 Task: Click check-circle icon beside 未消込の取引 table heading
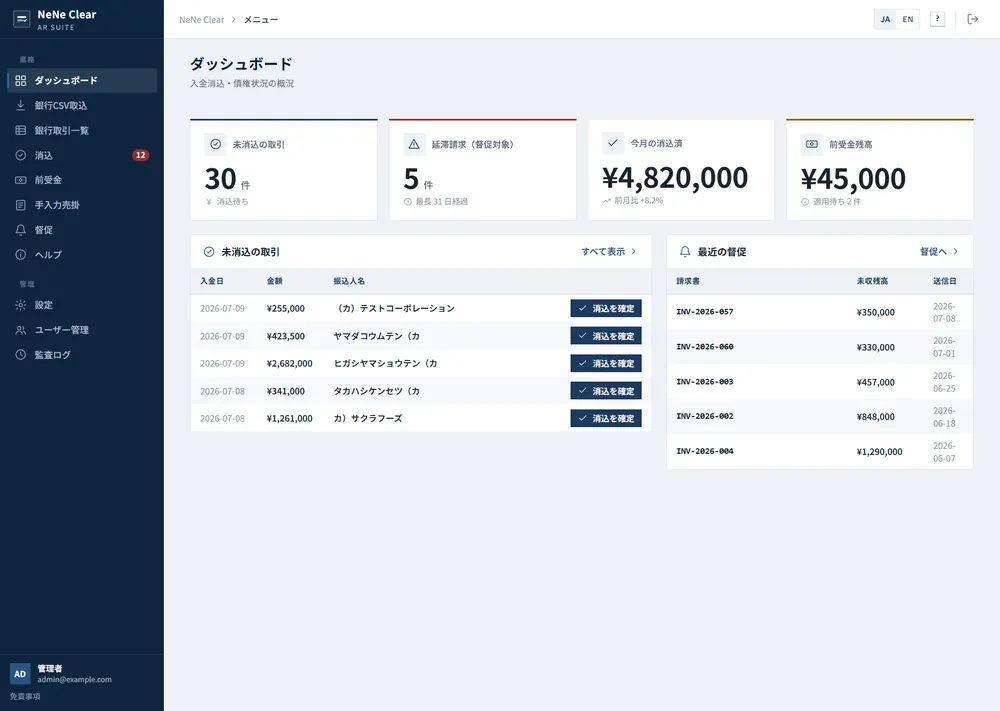[209, 252]
